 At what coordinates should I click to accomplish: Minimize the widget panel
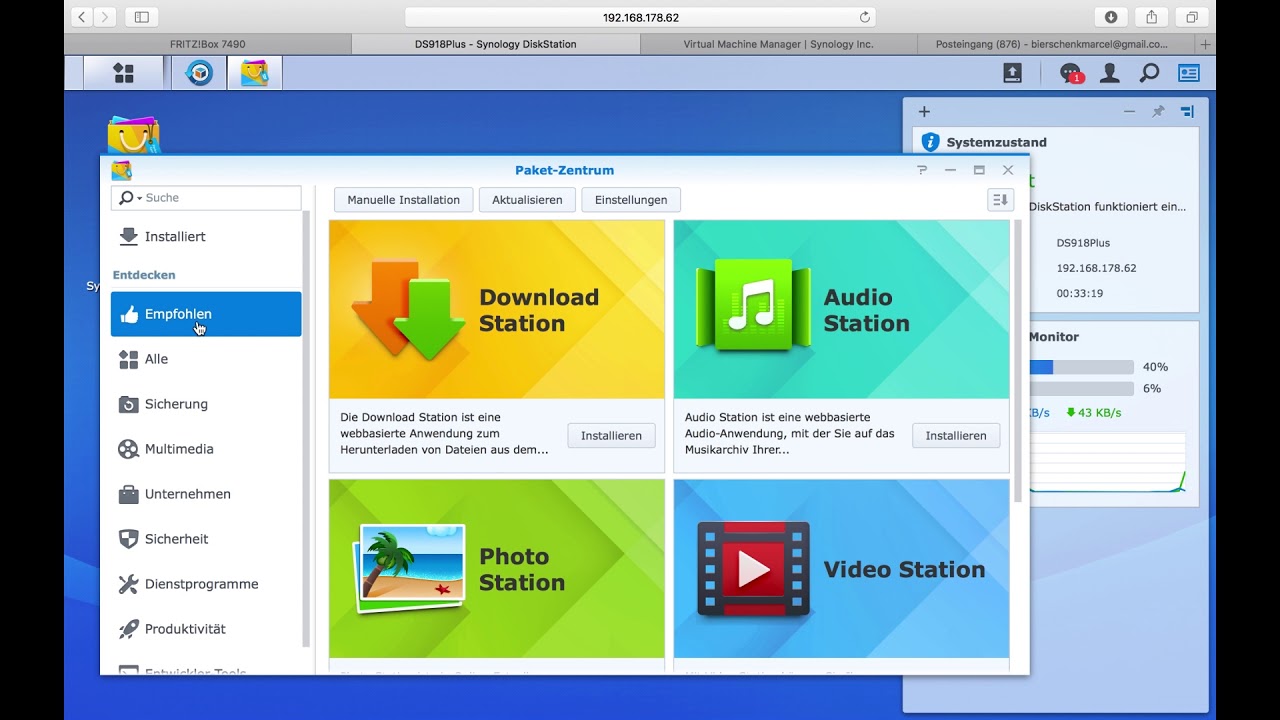point(1129,112)
